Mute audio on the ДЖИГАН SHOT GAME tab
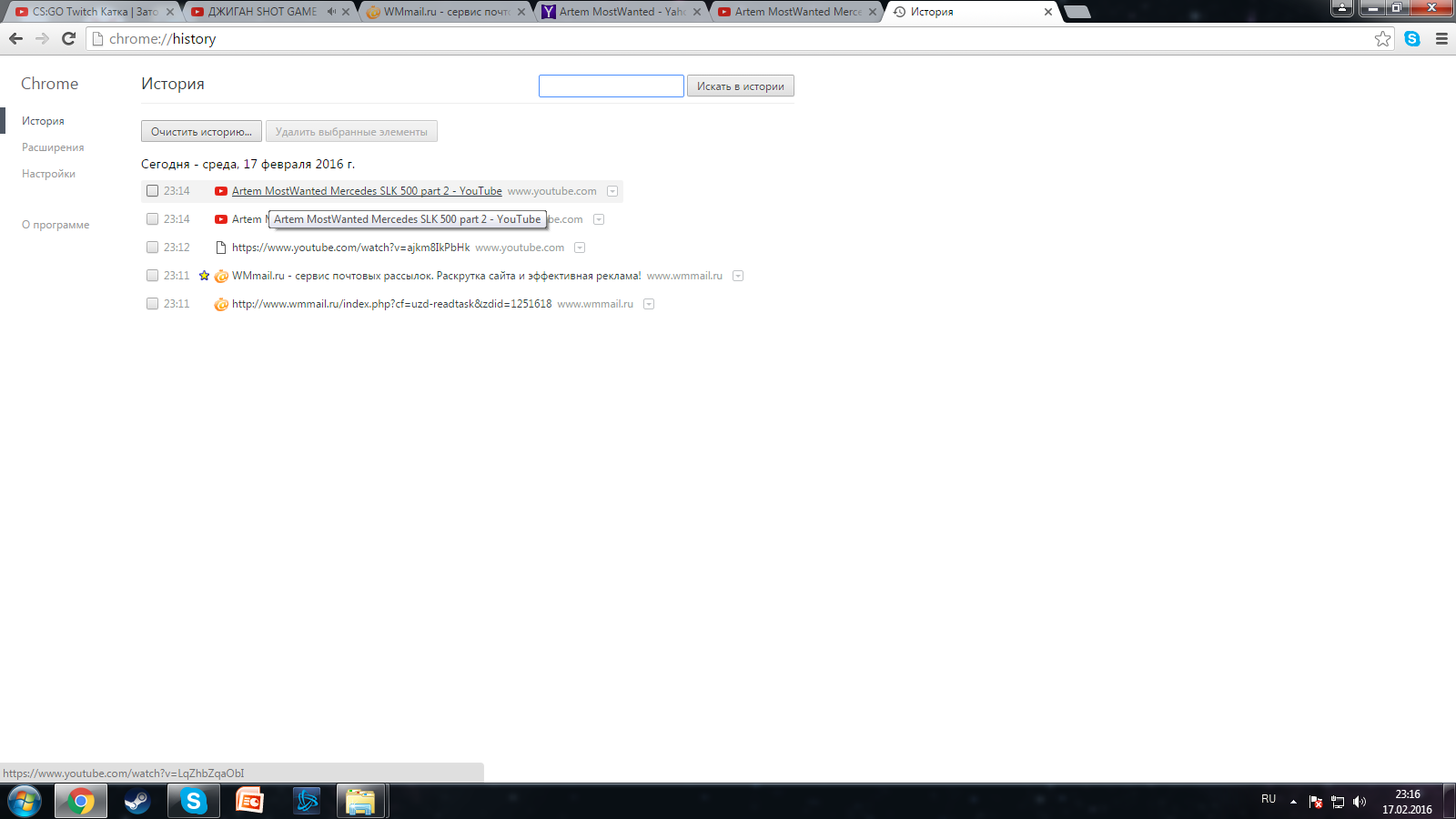 pyautogui.click(x=331, y=12)
